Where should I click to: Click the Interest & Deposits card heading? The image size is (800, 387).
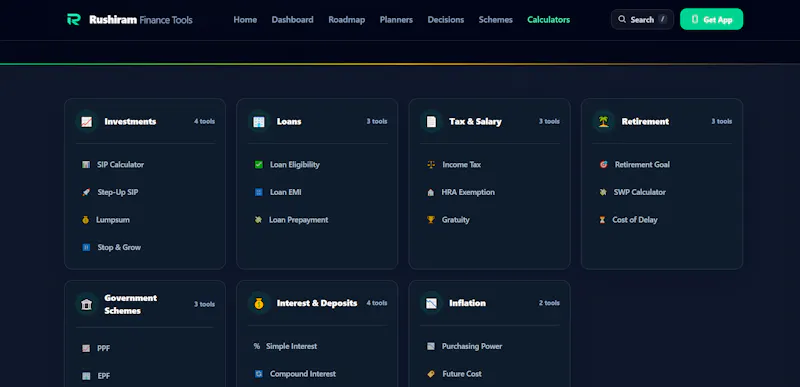pos(317,303)
